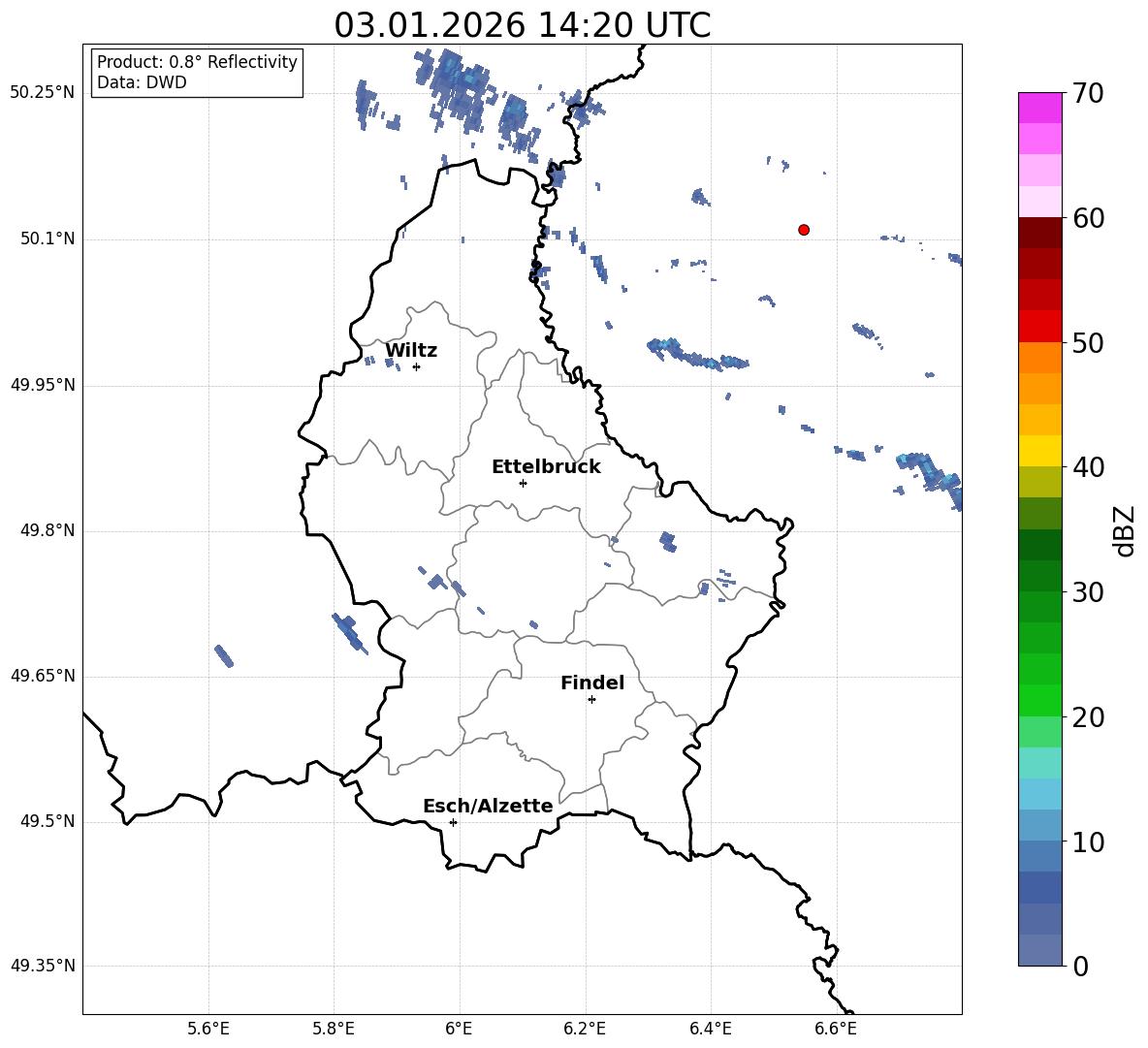
Task: Click the orange colorbar segment above 50
Action: click(1040, 357)
